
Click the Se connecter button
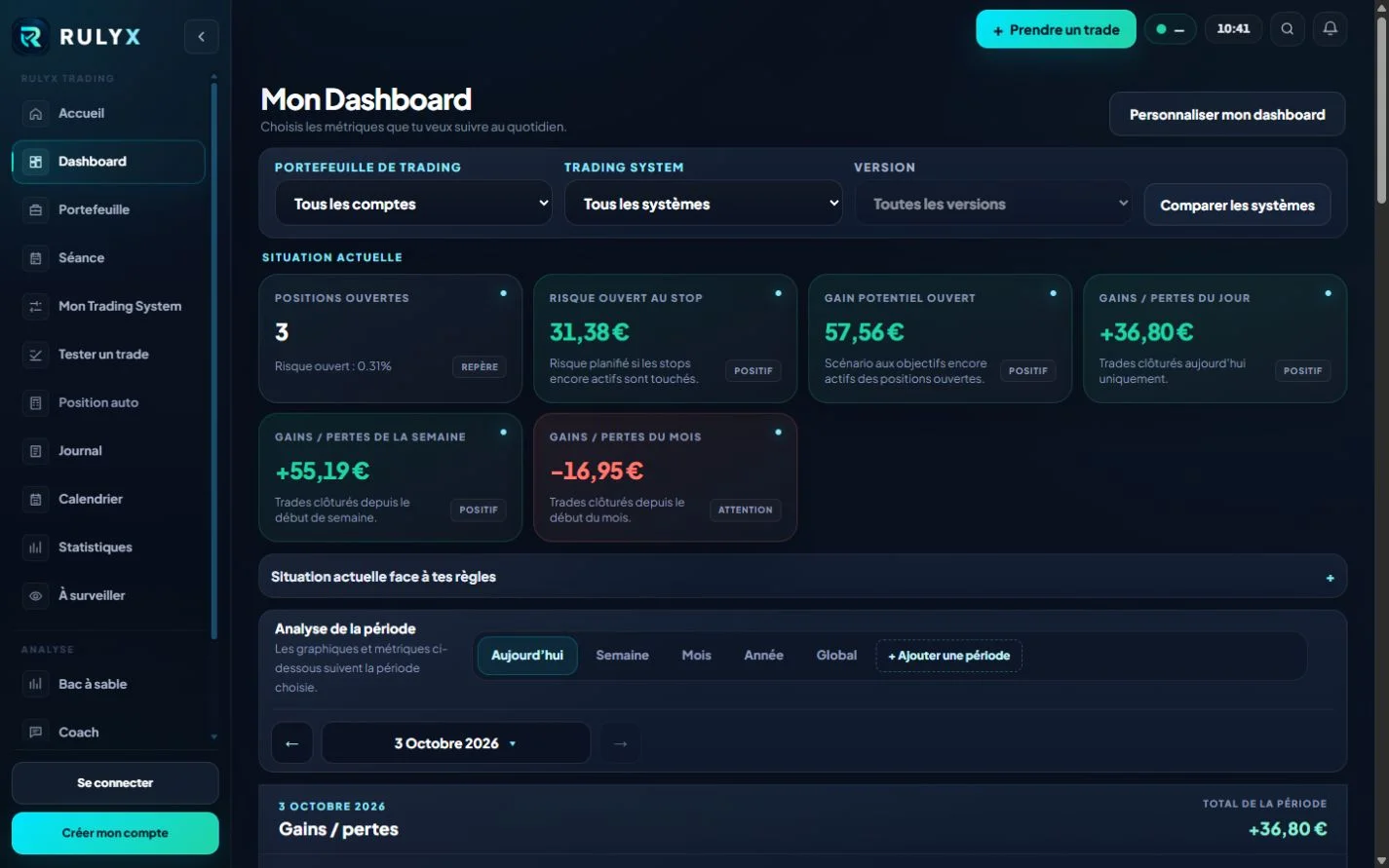click(x=115, y=782)
